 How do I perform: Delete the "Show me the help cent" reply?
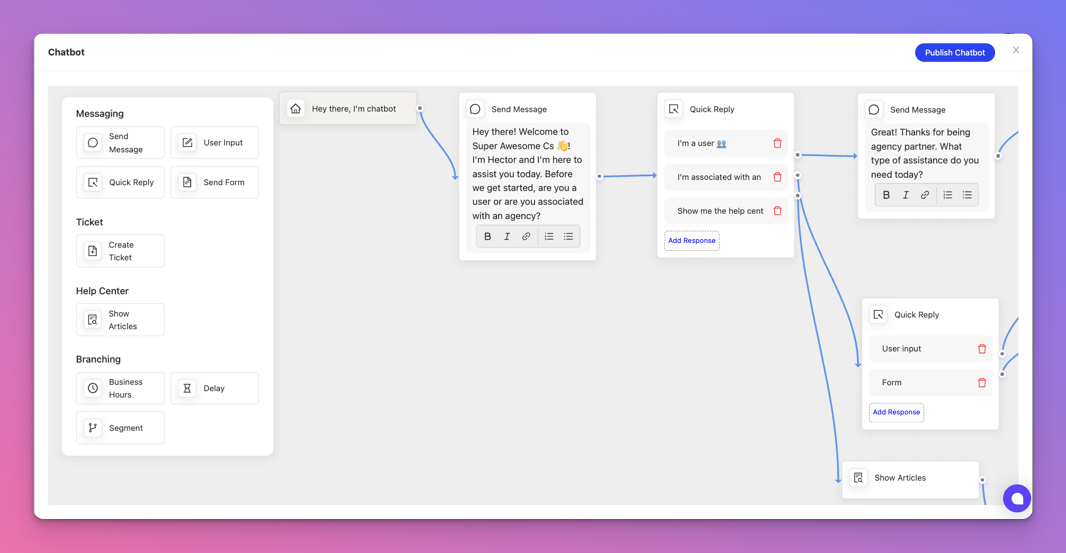pos(777,211)
